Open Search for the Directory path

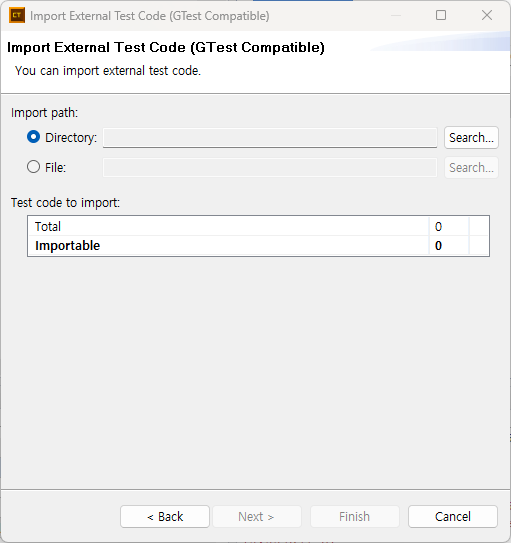coord(471,137)
